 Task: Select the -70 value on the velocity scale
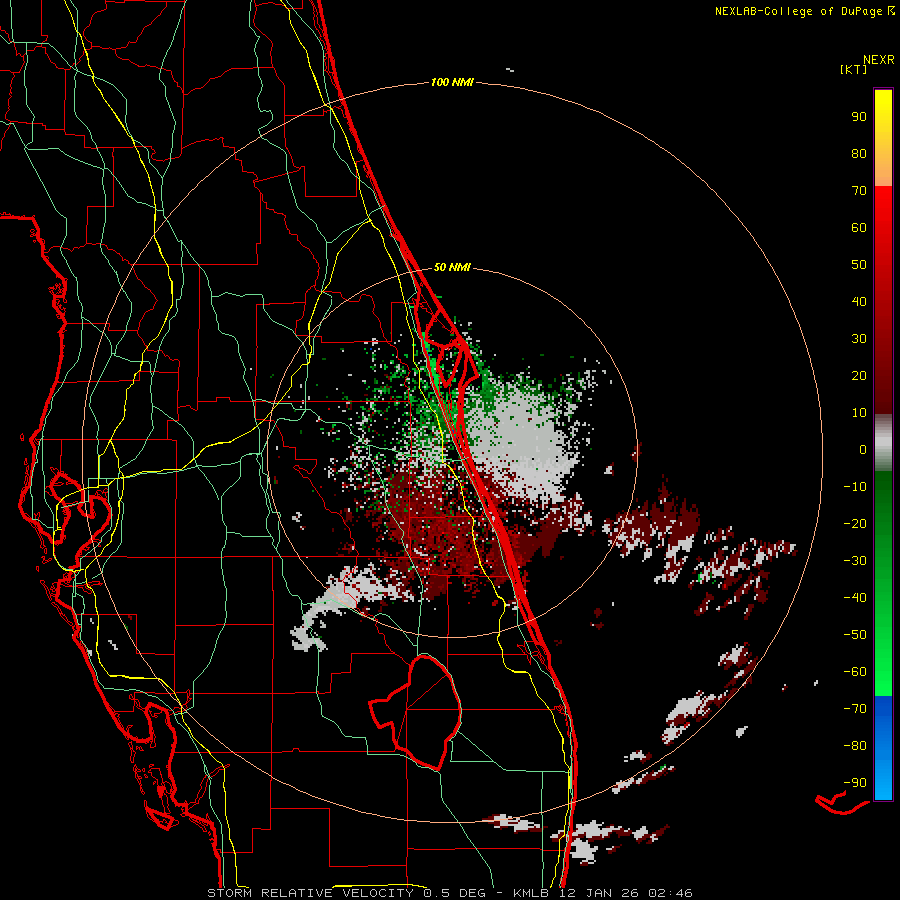click(855, 709)
